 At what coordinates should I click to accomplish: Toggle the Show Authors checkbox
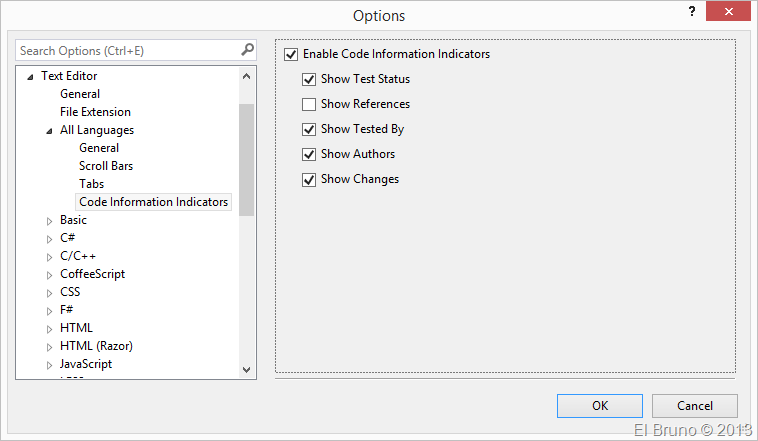pyautogui.click(x=309, y=154)
